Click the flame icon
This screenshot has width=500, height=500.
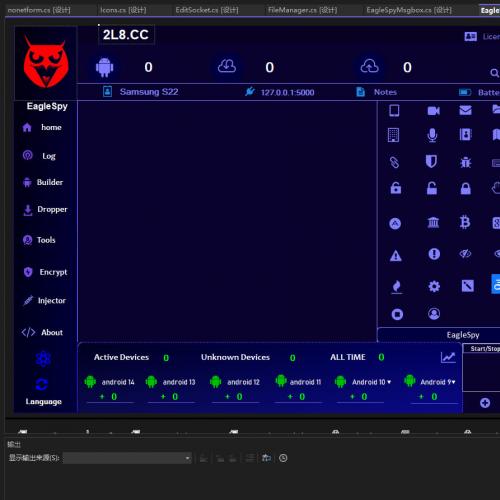(x=396, y=287)
